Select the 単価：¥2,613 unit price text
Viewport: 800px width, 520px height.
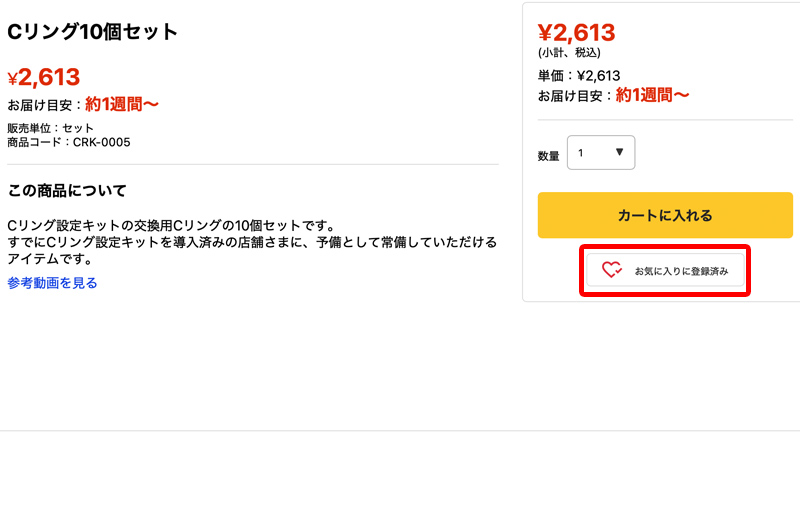tap(579, 75)
